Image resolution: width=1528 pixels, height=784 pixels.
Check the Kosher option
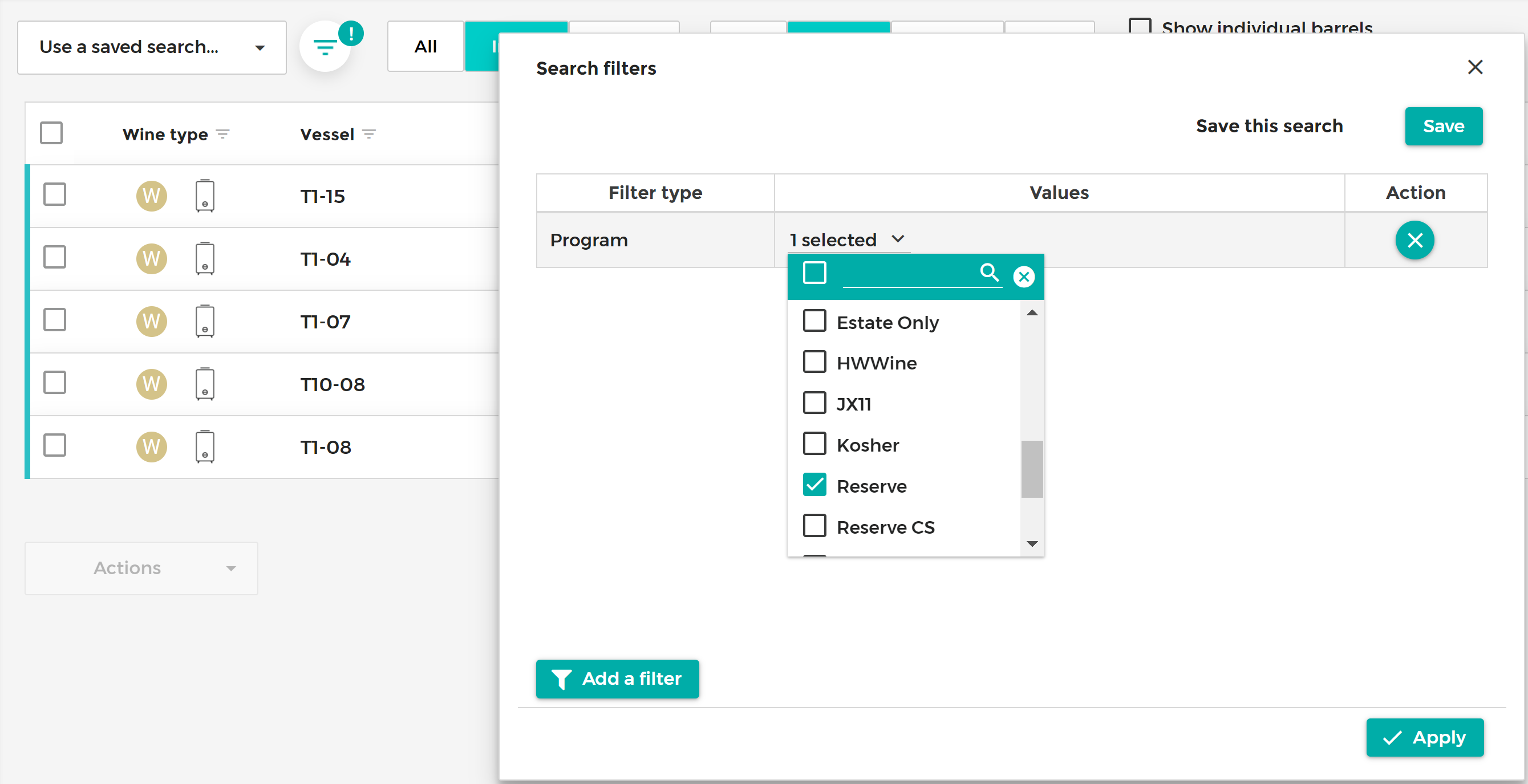pyautogui.click(x=814, y=444)
